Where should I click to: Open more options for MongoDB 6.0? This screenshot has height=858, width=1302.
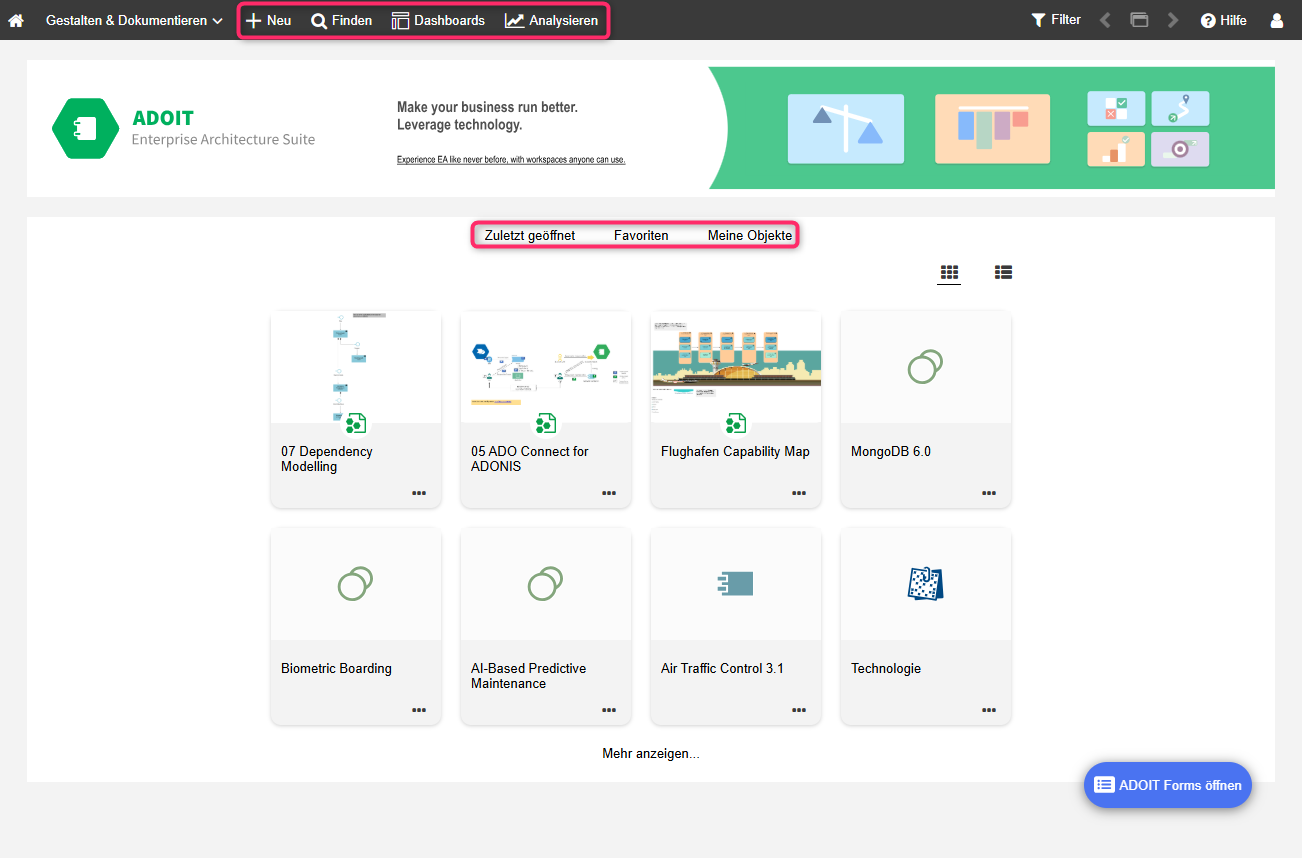click(989, 493)
